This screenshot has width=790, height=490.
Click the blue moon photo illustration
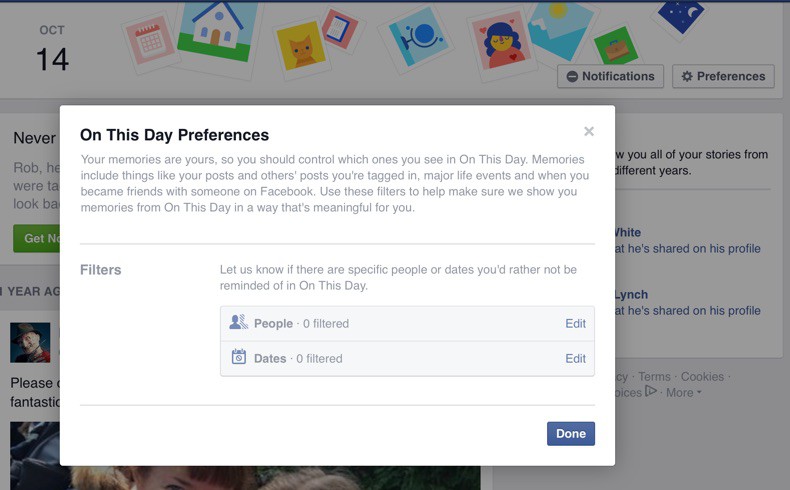pos(681,14)
